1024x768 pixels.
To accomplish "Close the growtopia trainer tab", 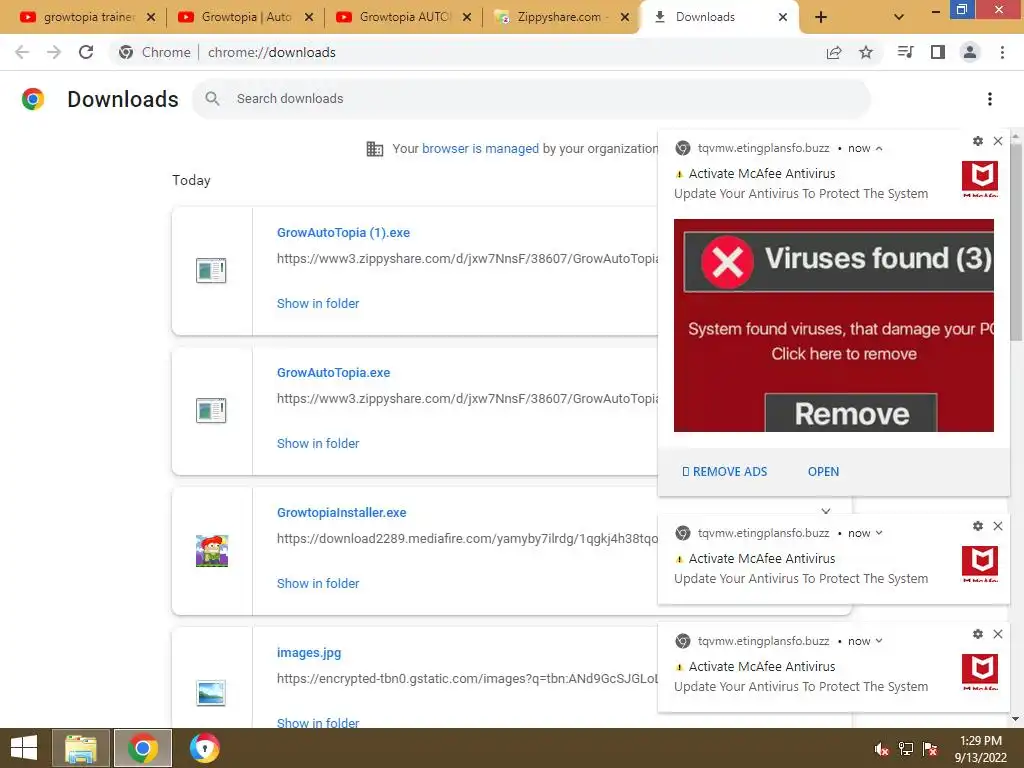I will [x=151, y=17].
